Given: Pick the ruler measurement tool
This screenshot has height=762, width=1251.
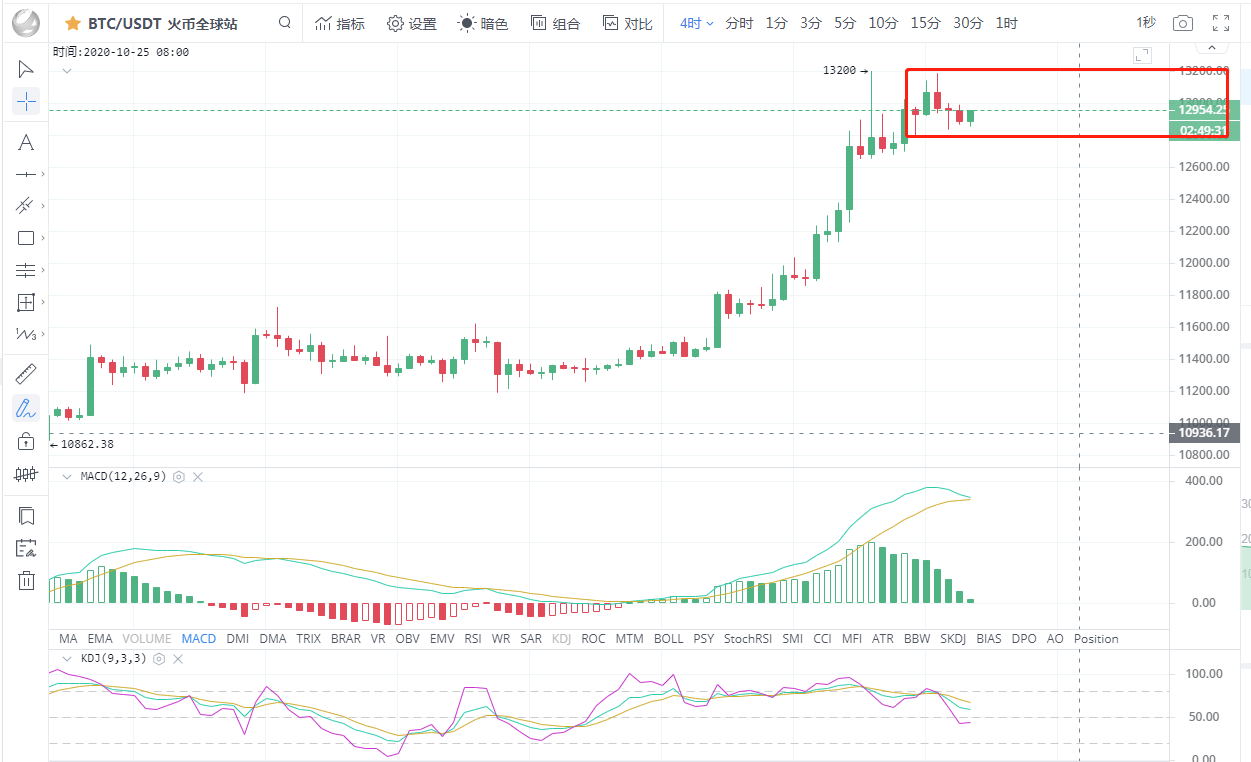Looking at the screenshot, I should click(x=26, y=374).
